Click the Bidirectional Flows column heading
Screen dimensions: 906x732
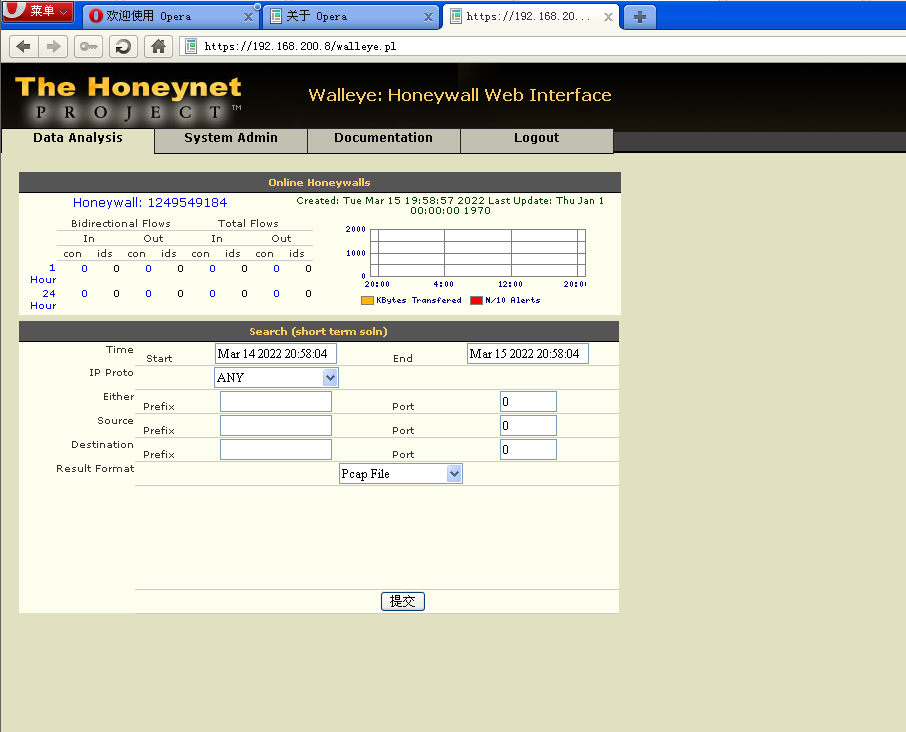point(121,224)
